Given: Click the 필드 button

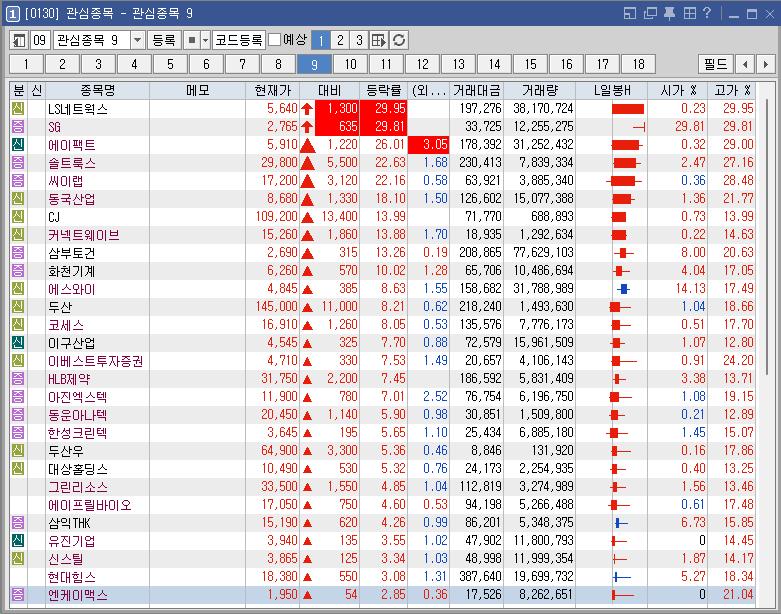Looking at the screenshot, I should pos(716,64).
